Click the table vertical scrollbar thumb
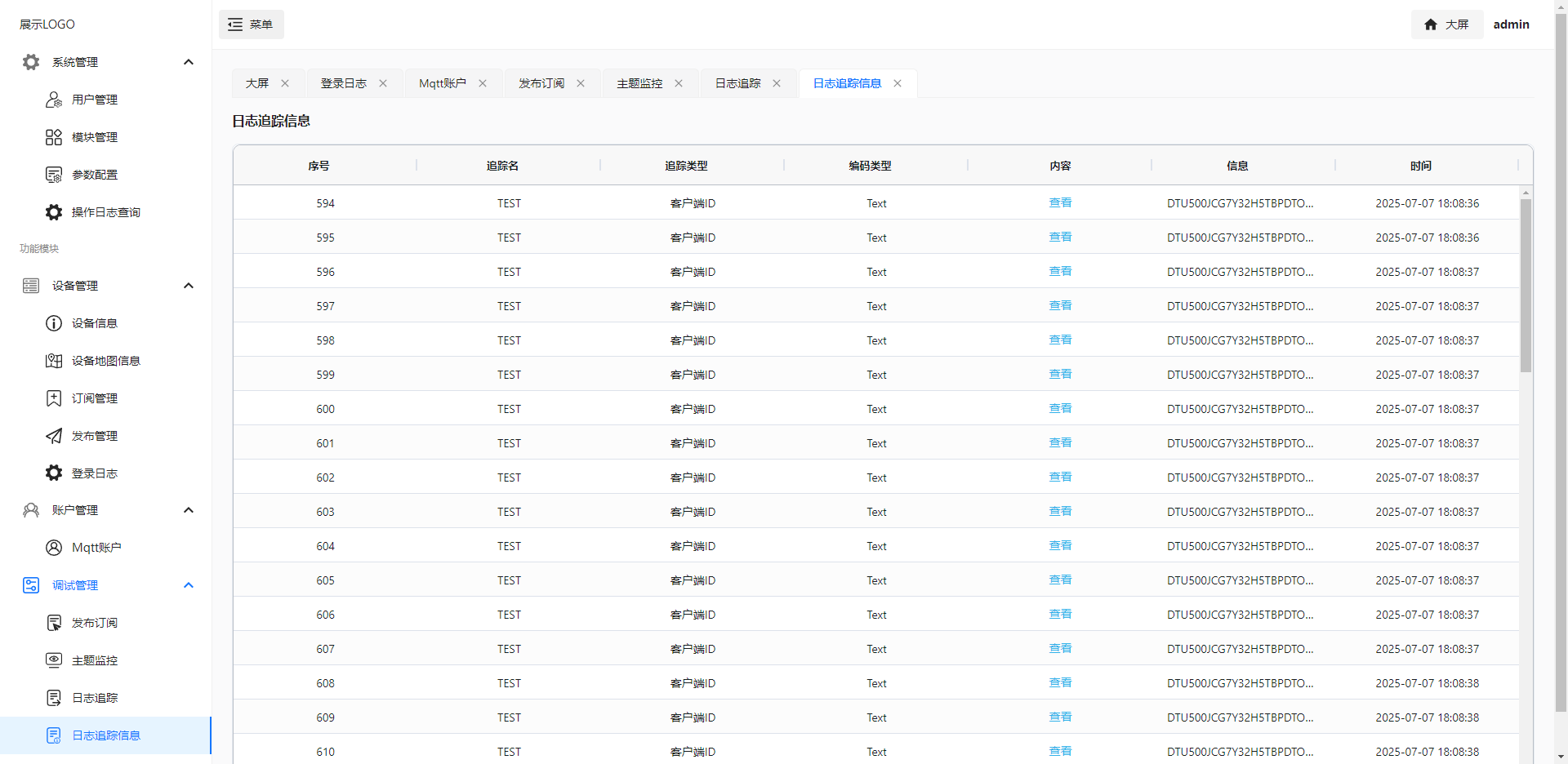This screenshot has height=764, width=1568. 1526,286
